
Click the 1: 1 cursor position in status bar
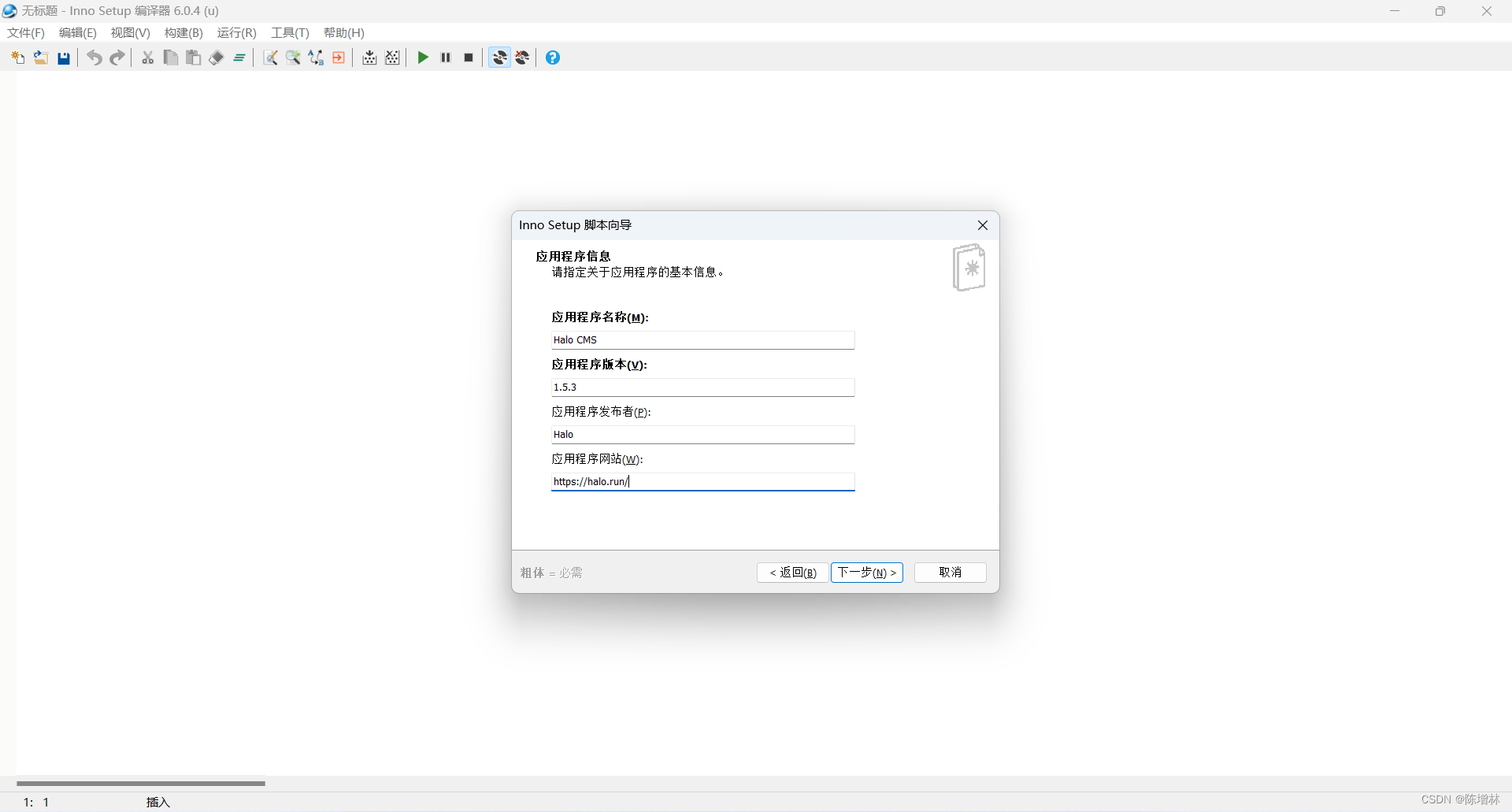pyautogui.click(x=36, y=802)
